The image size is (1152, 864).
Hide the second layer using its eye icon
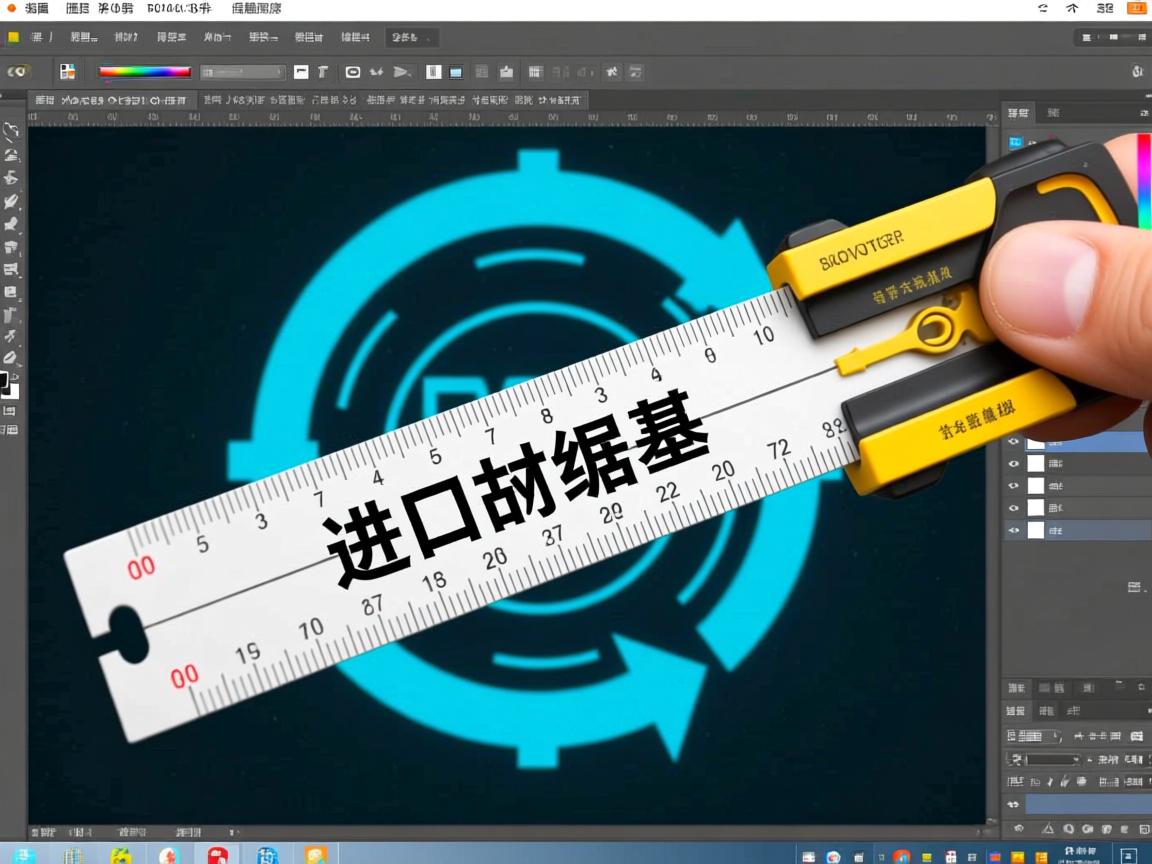click(x=1013, y=463)
